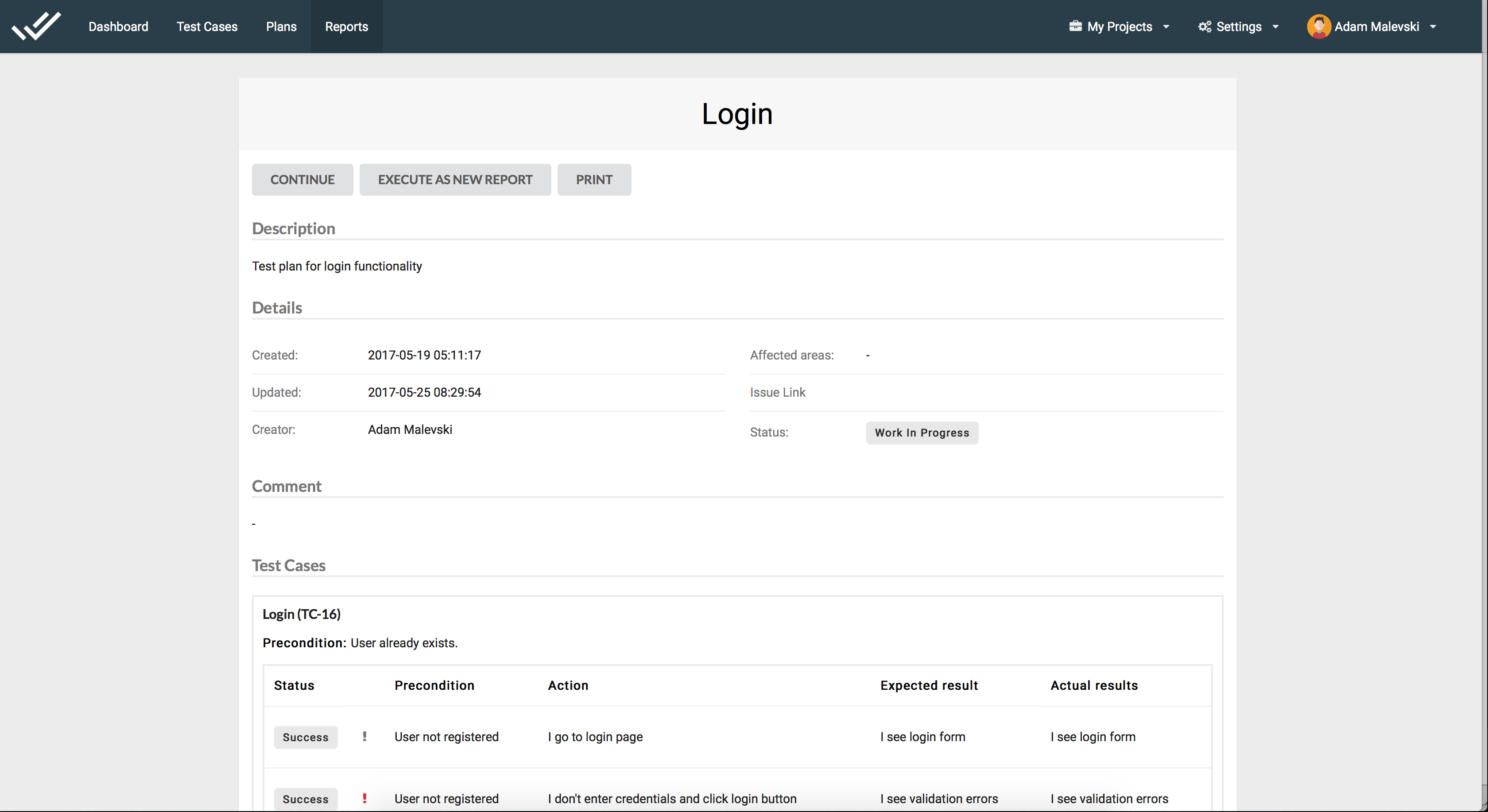Image resolution: width=1488 pixels, height=812 pixels.
Task: Click the Login (TC-16) test case title
Action: 302,614
